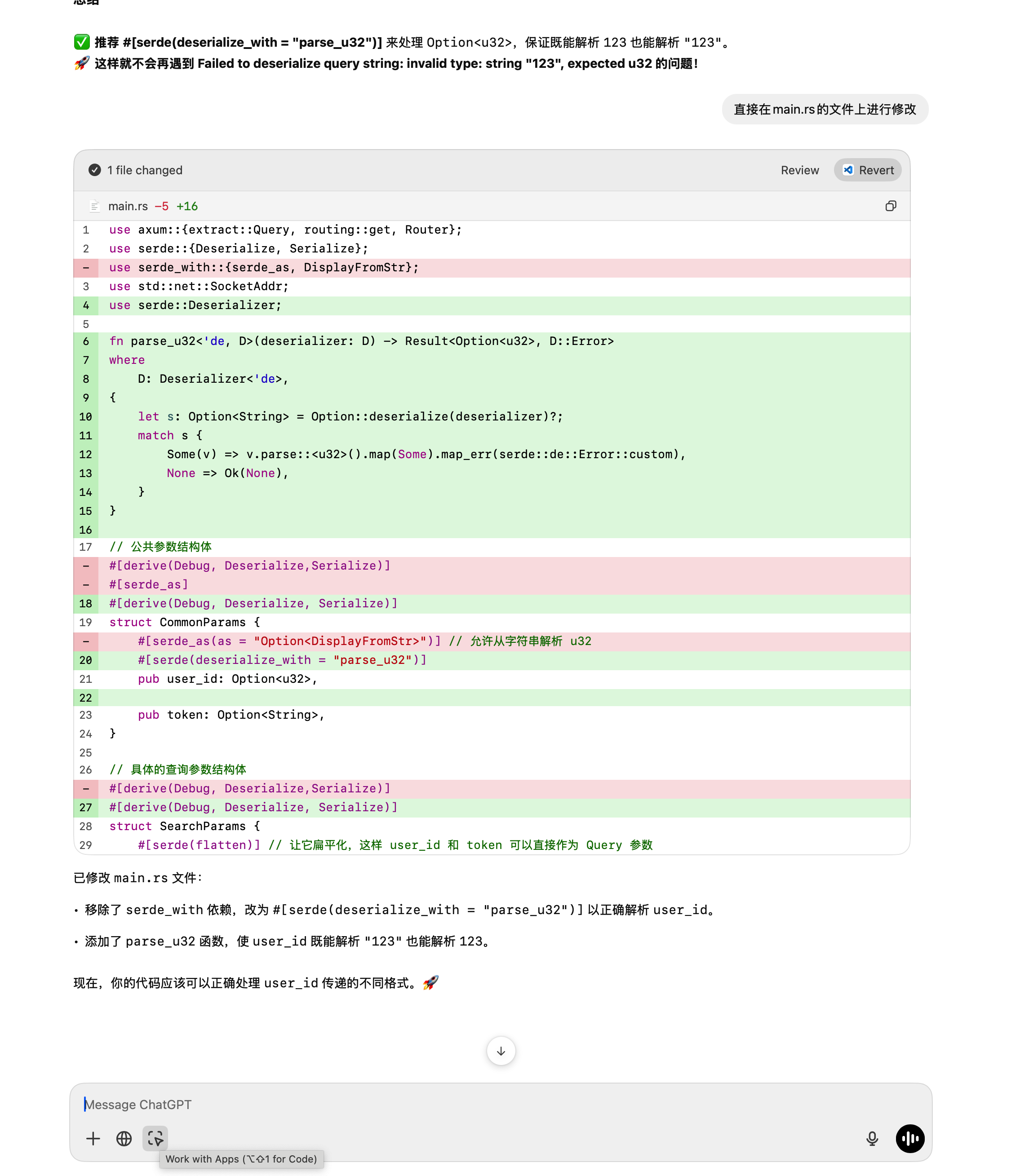Start dictation with the microphone icon
The width and height of the screenshot is (1029, 1176).
[872, 1138]
